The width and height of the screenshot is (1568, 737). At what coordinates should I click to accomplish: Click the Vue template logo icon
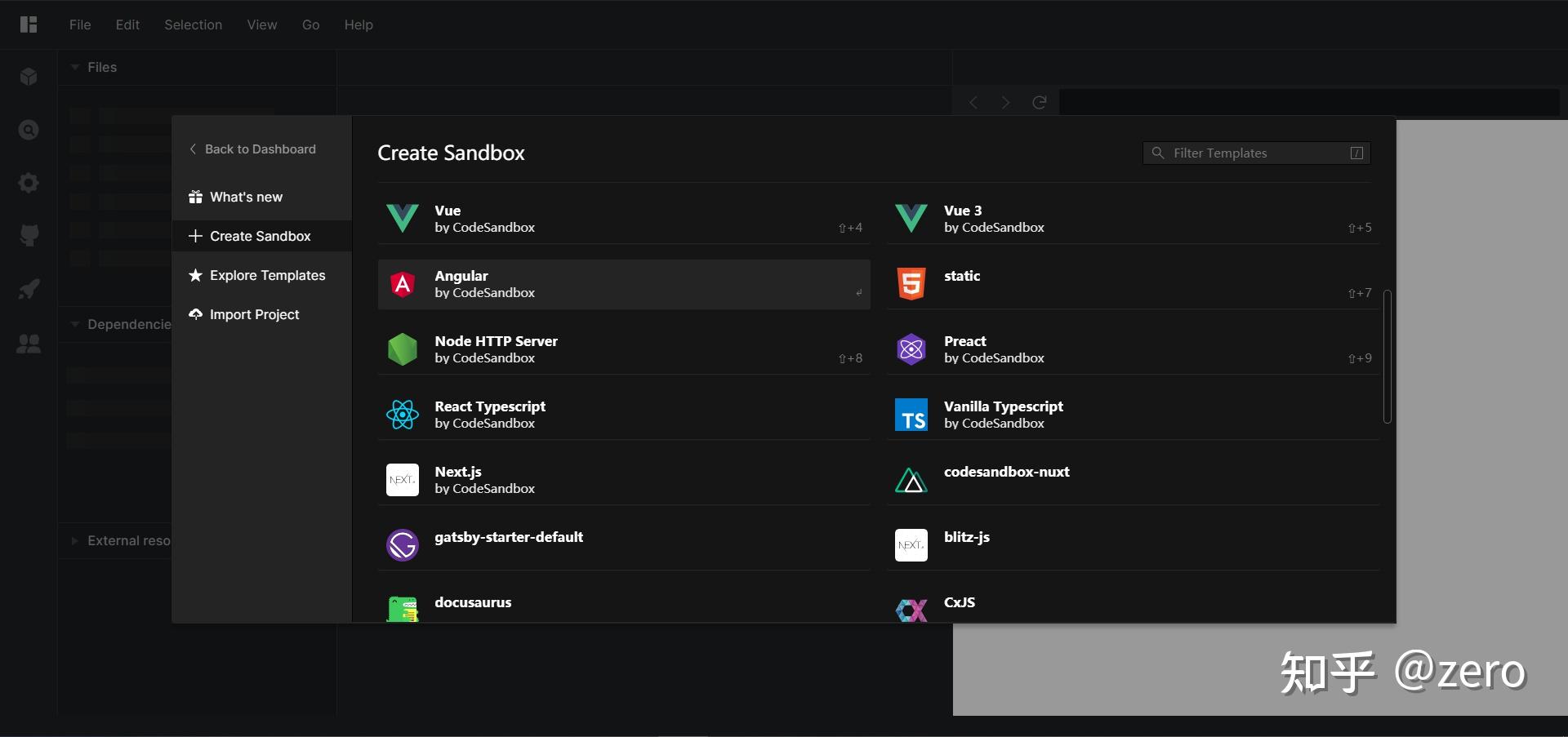tap(403, 219)
